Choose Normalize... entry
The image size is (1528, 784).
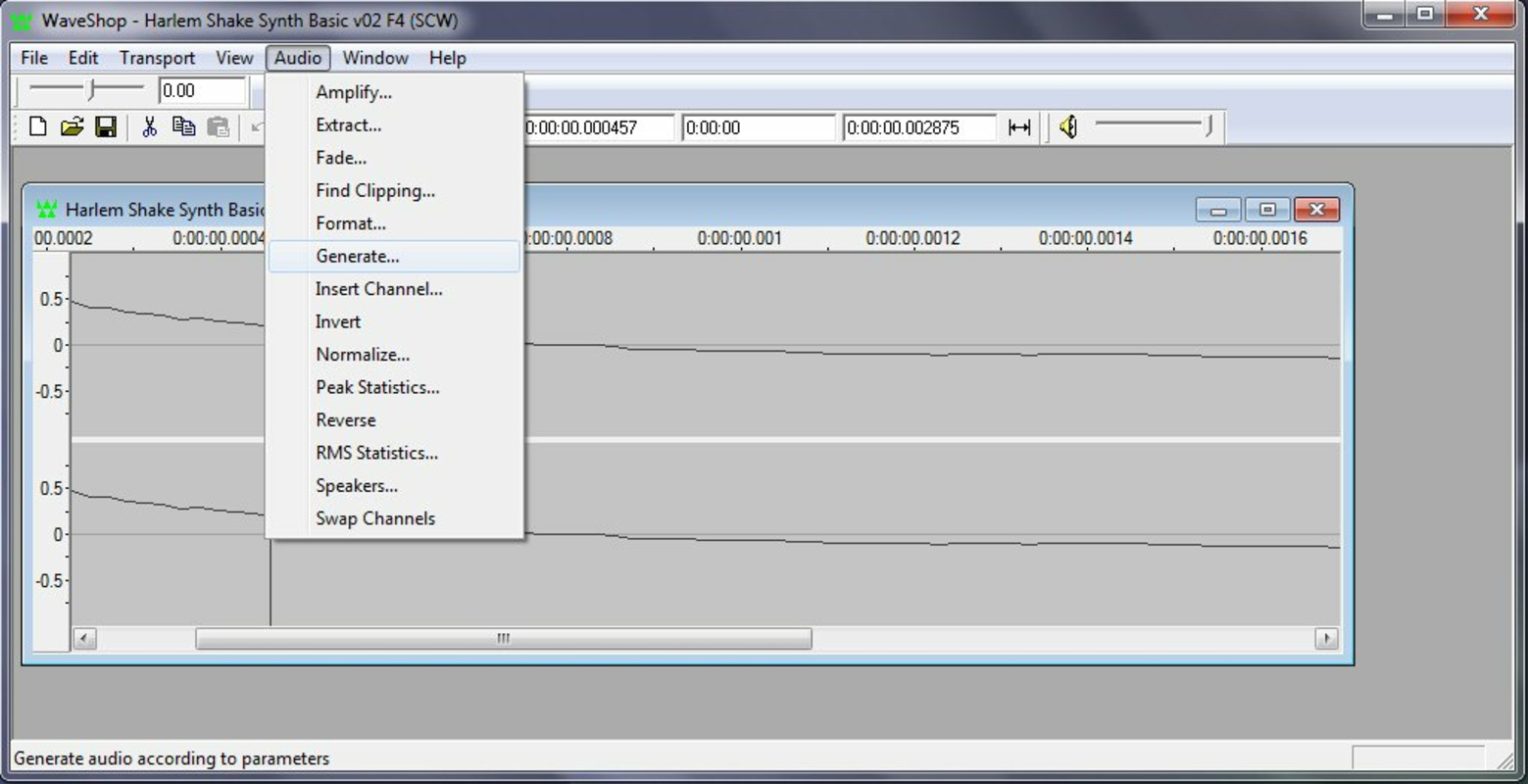pyautogui.click(x=394, y=355)
